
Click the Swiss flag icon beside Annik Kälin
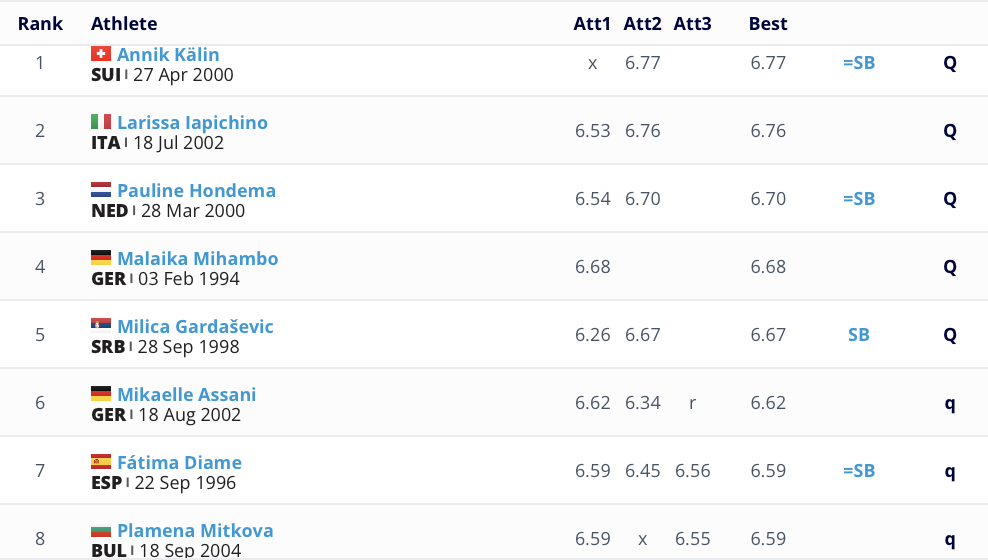101,54
